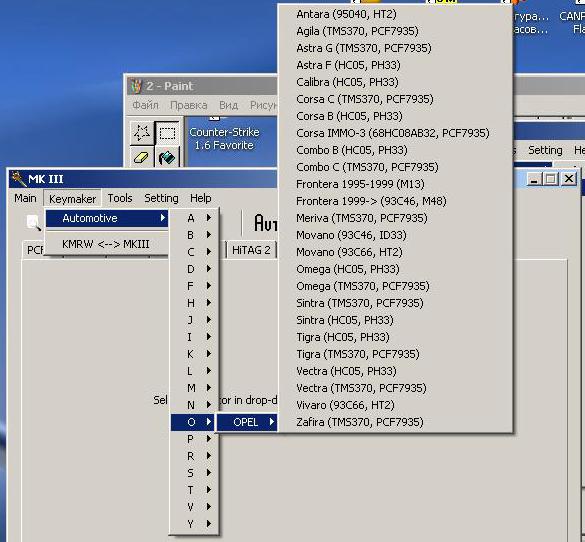The image size is (585, 542).
Task: Select Frontera 1995-1999 (M13)
Action: [x=395, y=184]
